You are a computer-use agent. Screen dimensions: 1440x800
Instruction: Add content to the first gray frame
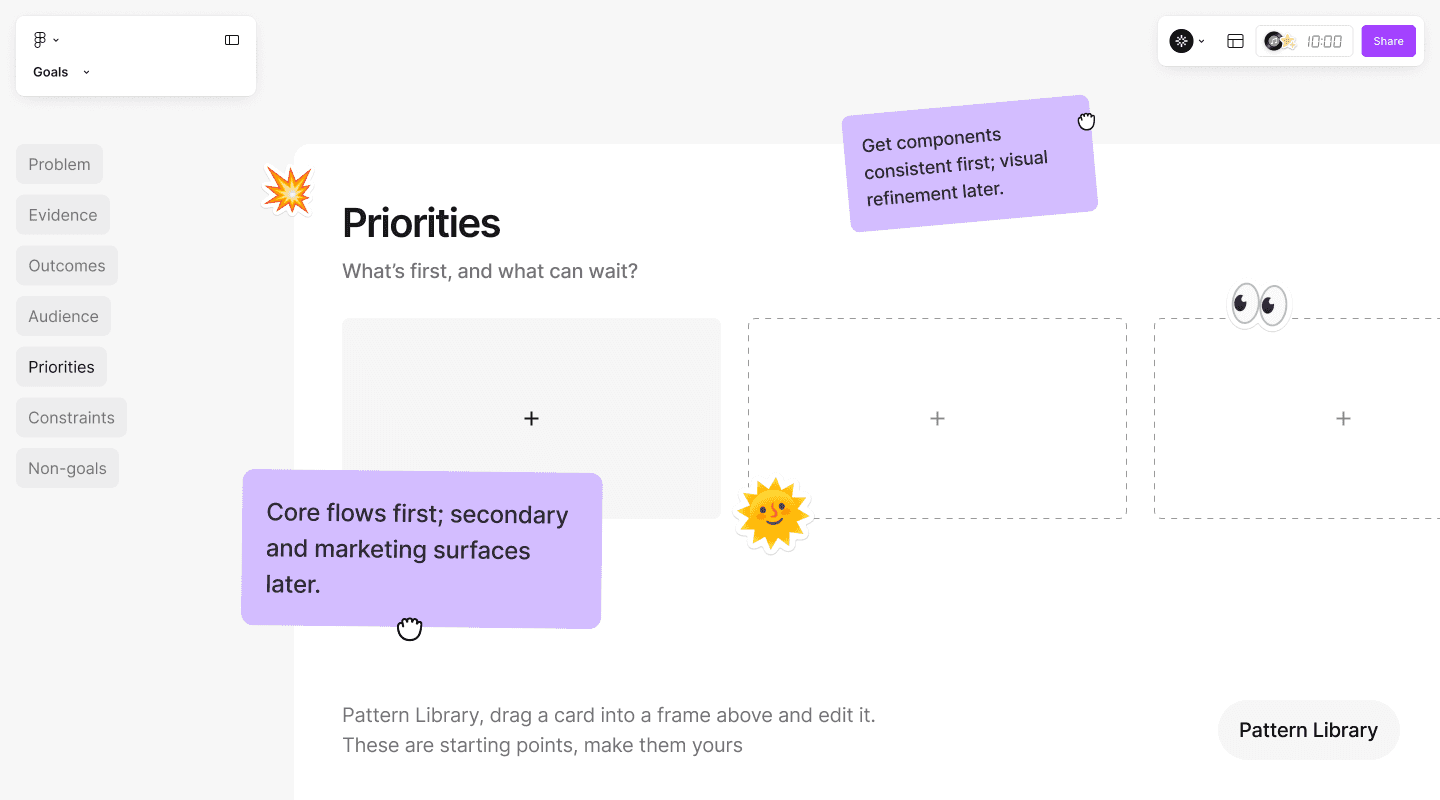(531, 418)
